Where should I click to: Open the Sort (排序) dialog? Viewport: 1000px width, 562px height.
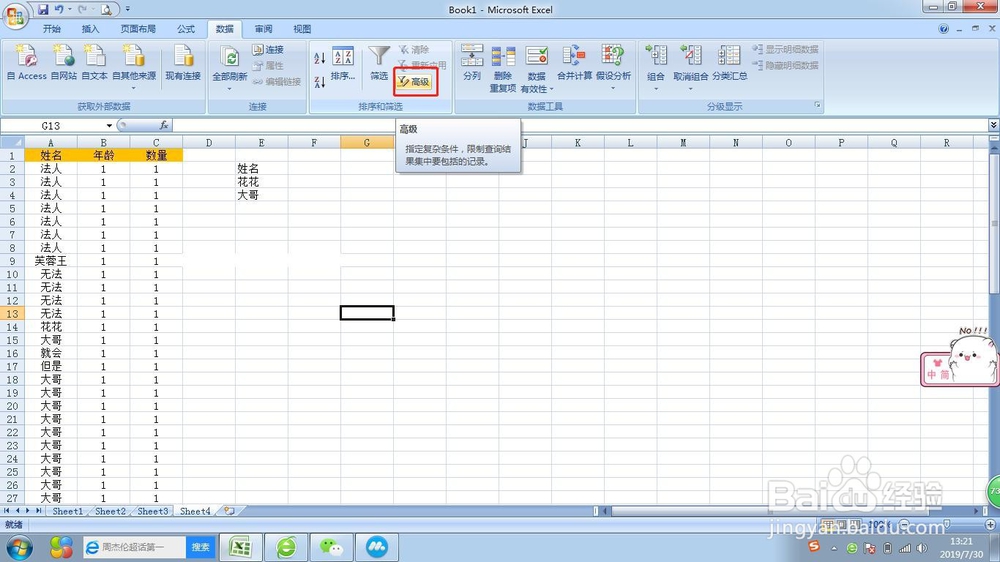click(343, 64)
